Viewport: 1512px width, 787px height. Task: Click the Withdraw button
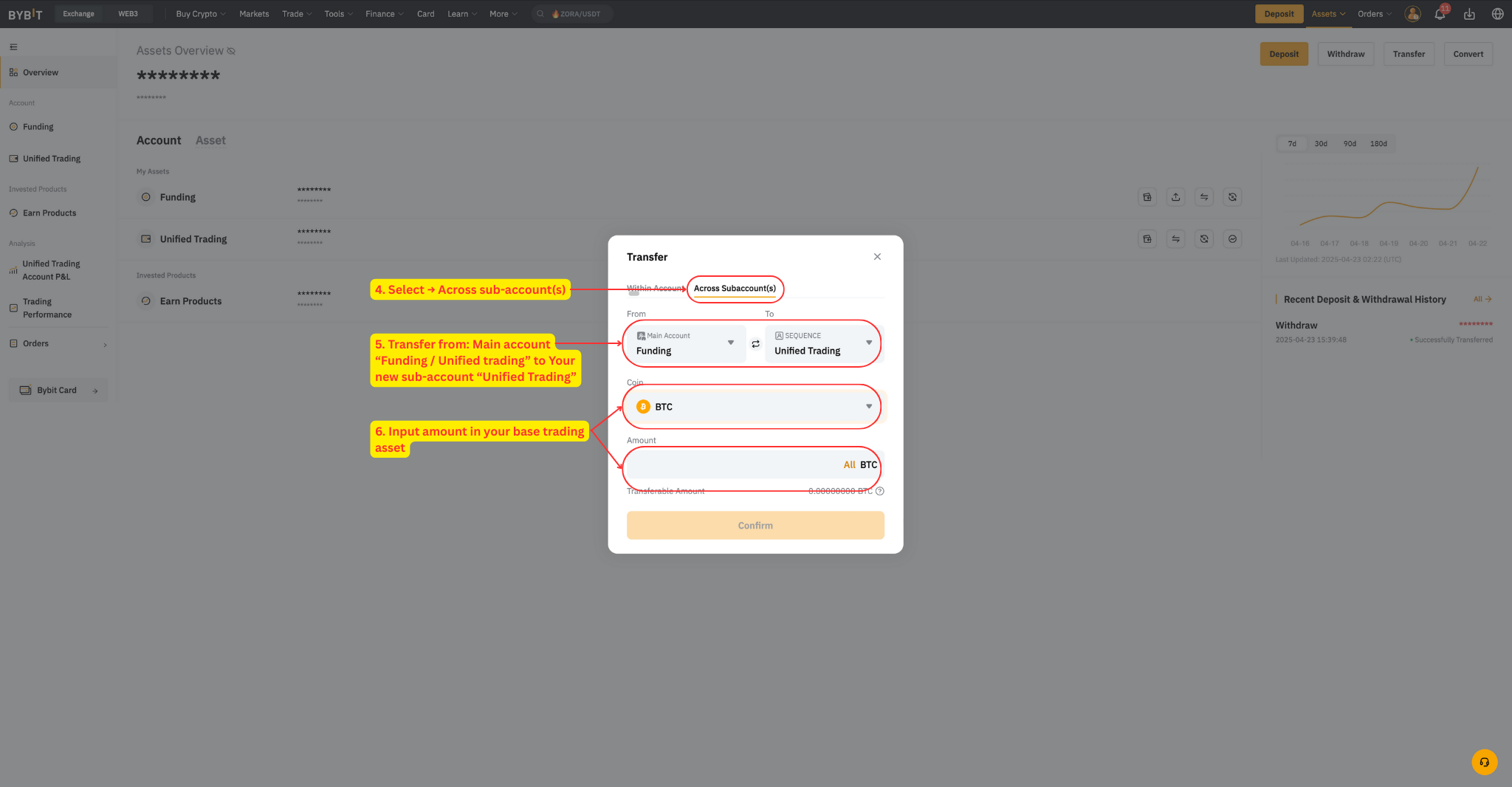click(x=1346, y=54)
